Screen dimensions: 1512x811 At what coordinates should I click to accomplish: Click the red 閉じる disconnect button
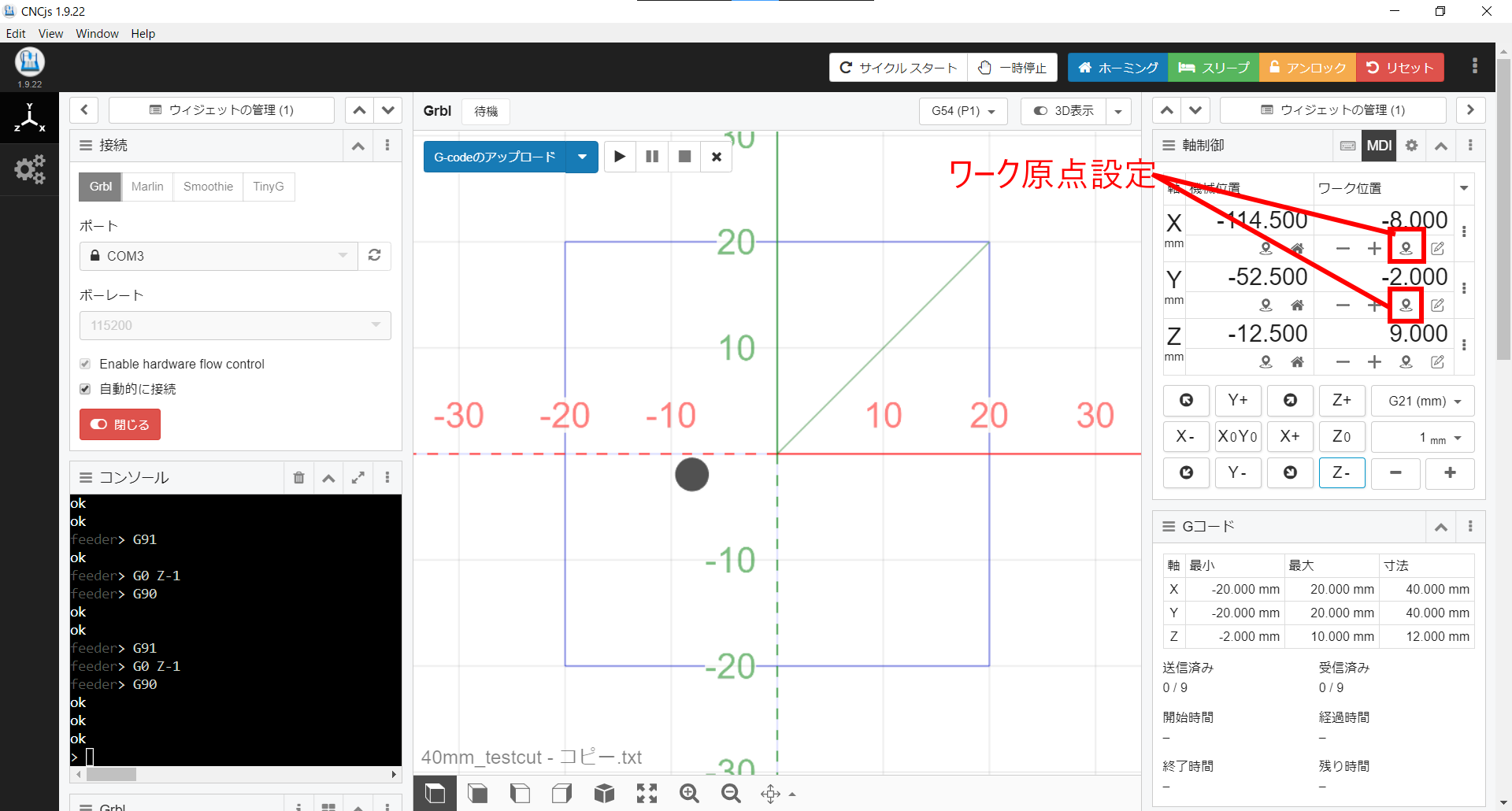click(x=120, y=424)
